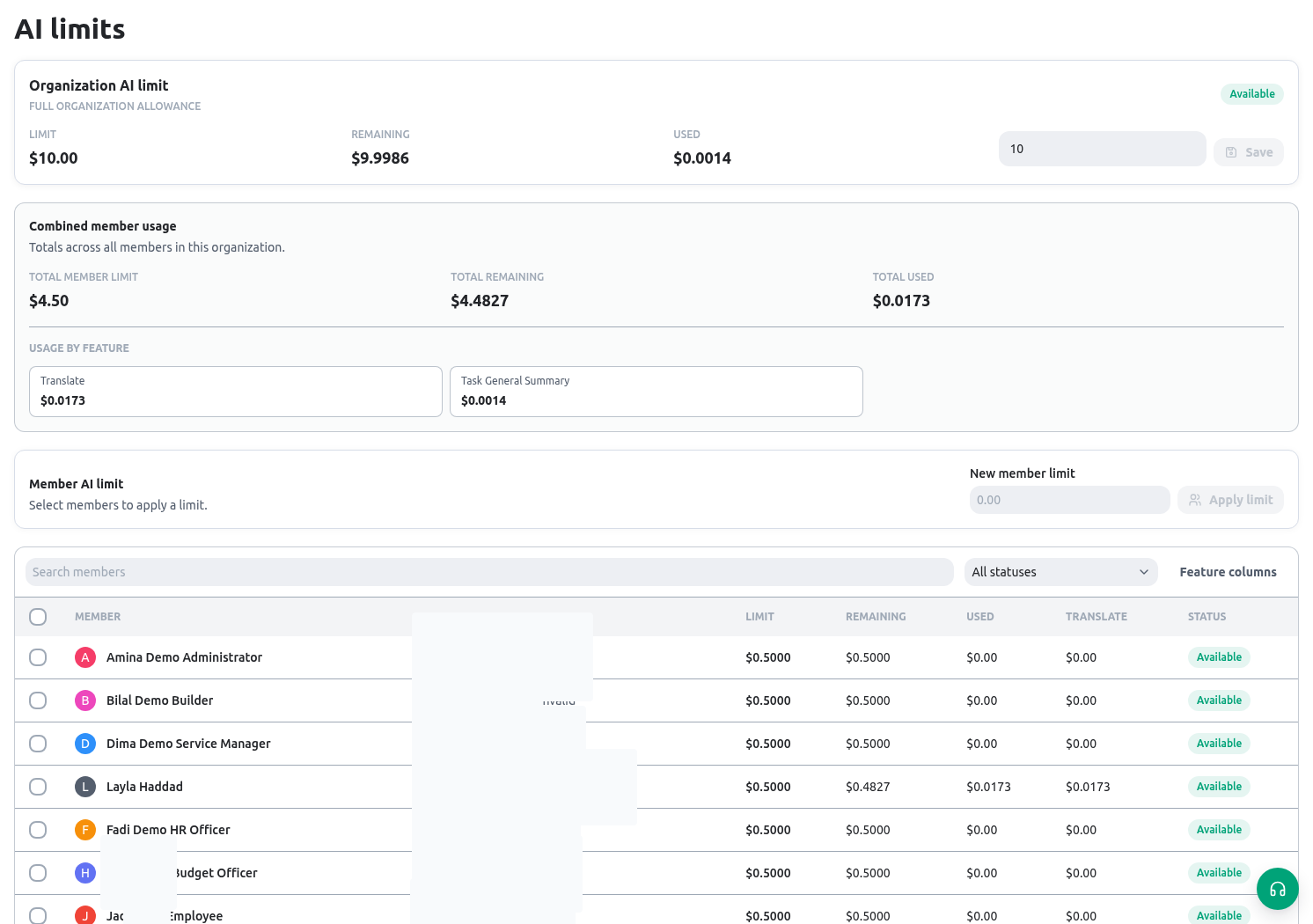Click Fadi's orange F avatar

click(85, 830)
